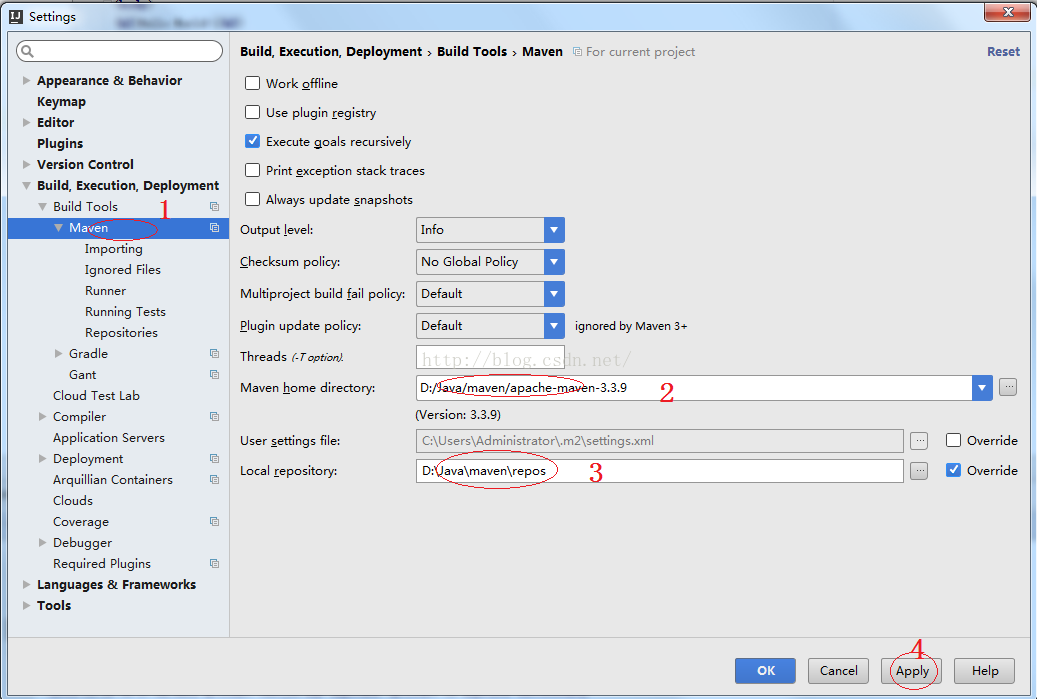Click the Reset link
The width and height of the screenshot is (1037, 699).
pos(1003,52)
